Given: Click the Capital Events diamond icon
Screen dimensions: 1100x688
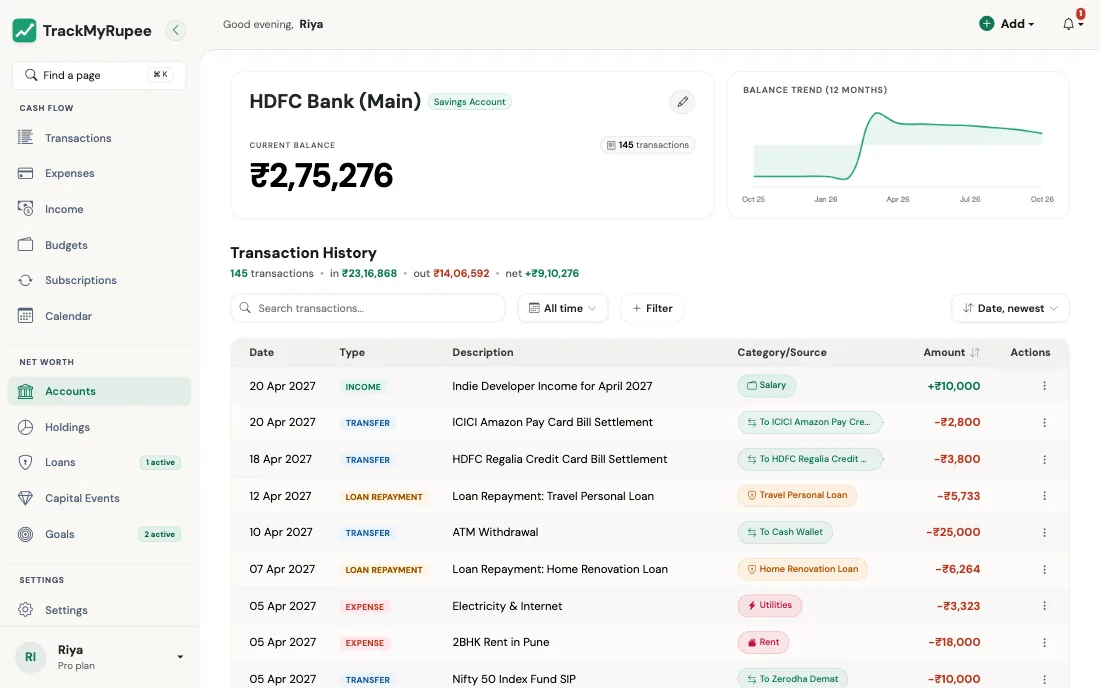Looking at the screenshot, I should pos(25,498).
